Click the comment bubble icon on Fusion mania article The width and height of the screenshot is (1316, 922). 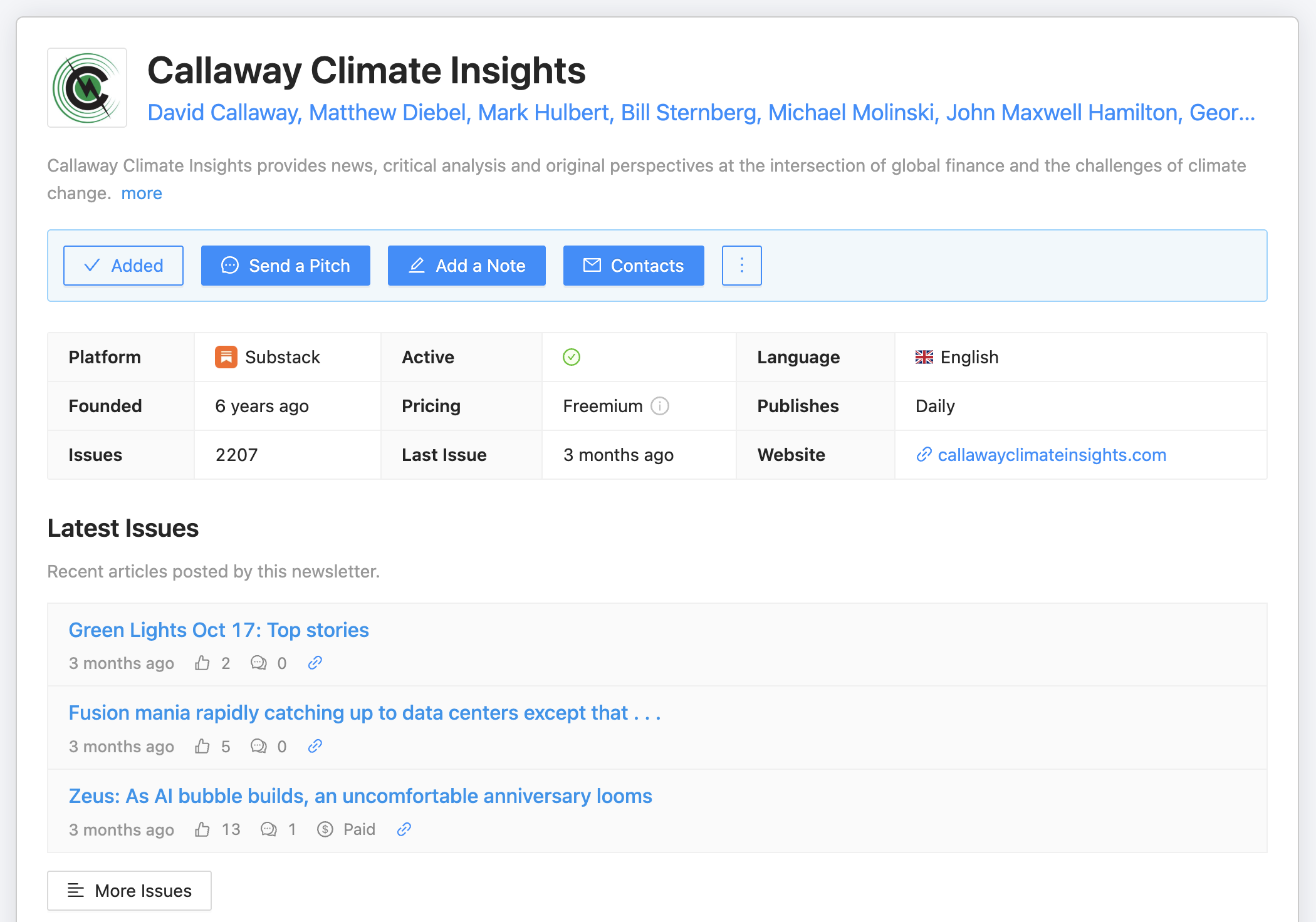pos(259,746)
